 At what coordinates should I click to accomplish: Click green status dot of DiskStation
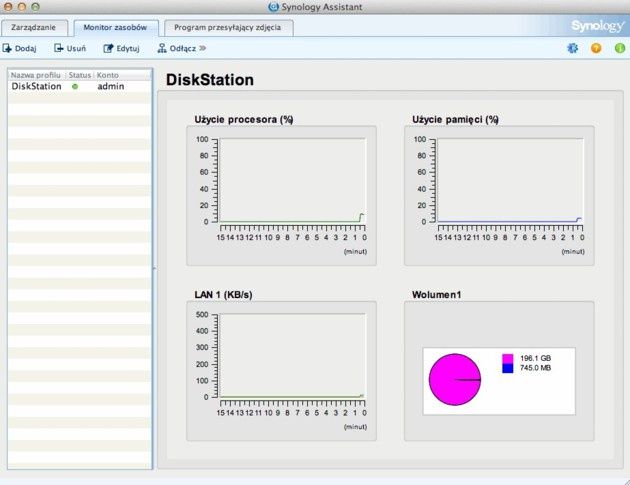coord(75,86)
